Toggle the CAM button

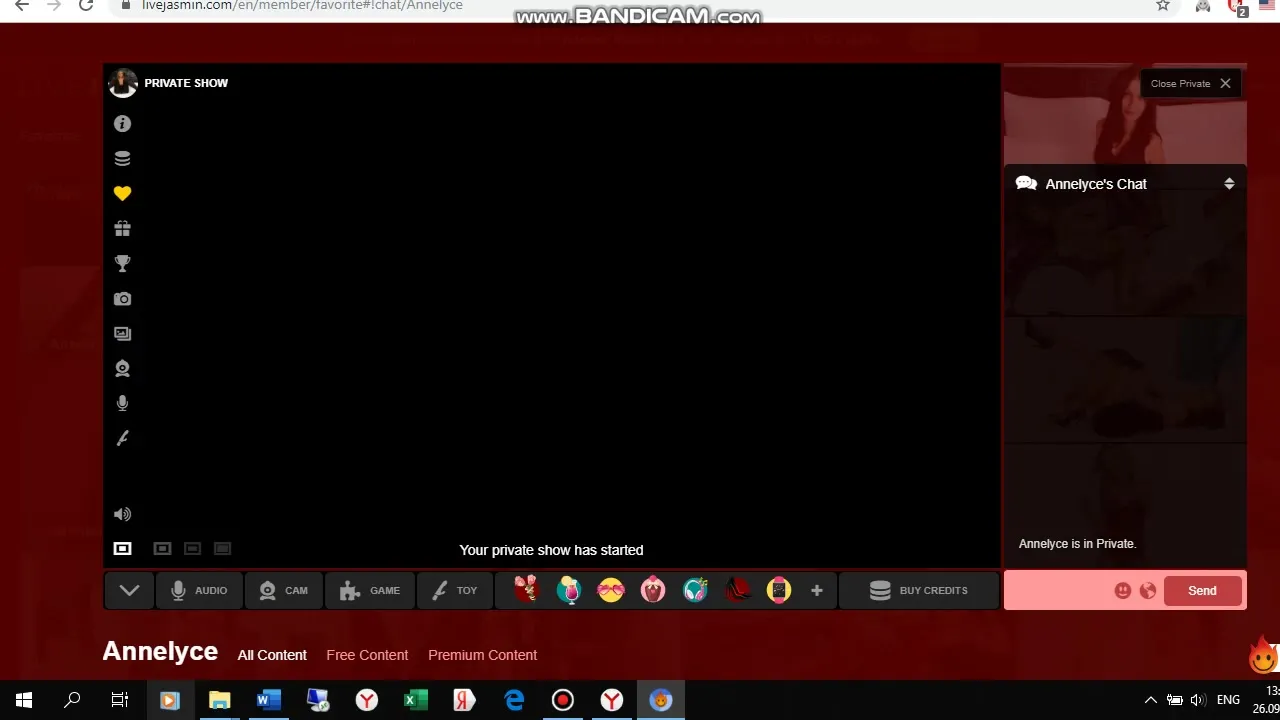(284, 591)
